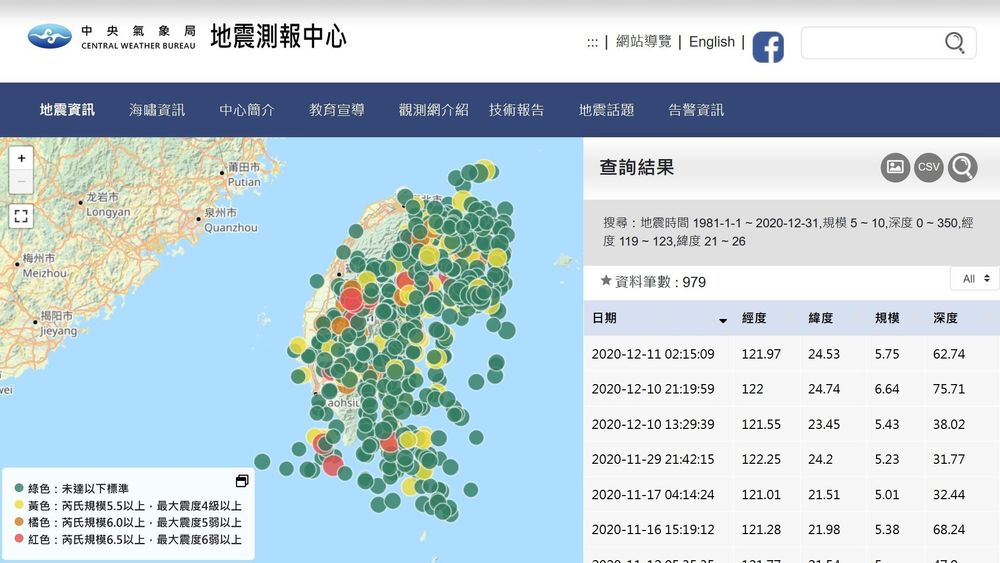
Task: Open the All rows-per-page dropdown
Action: click(975, 279)
